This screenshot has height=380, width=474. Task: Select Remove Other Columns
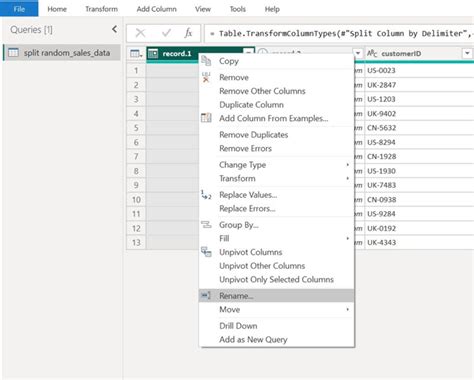(276, 91)
